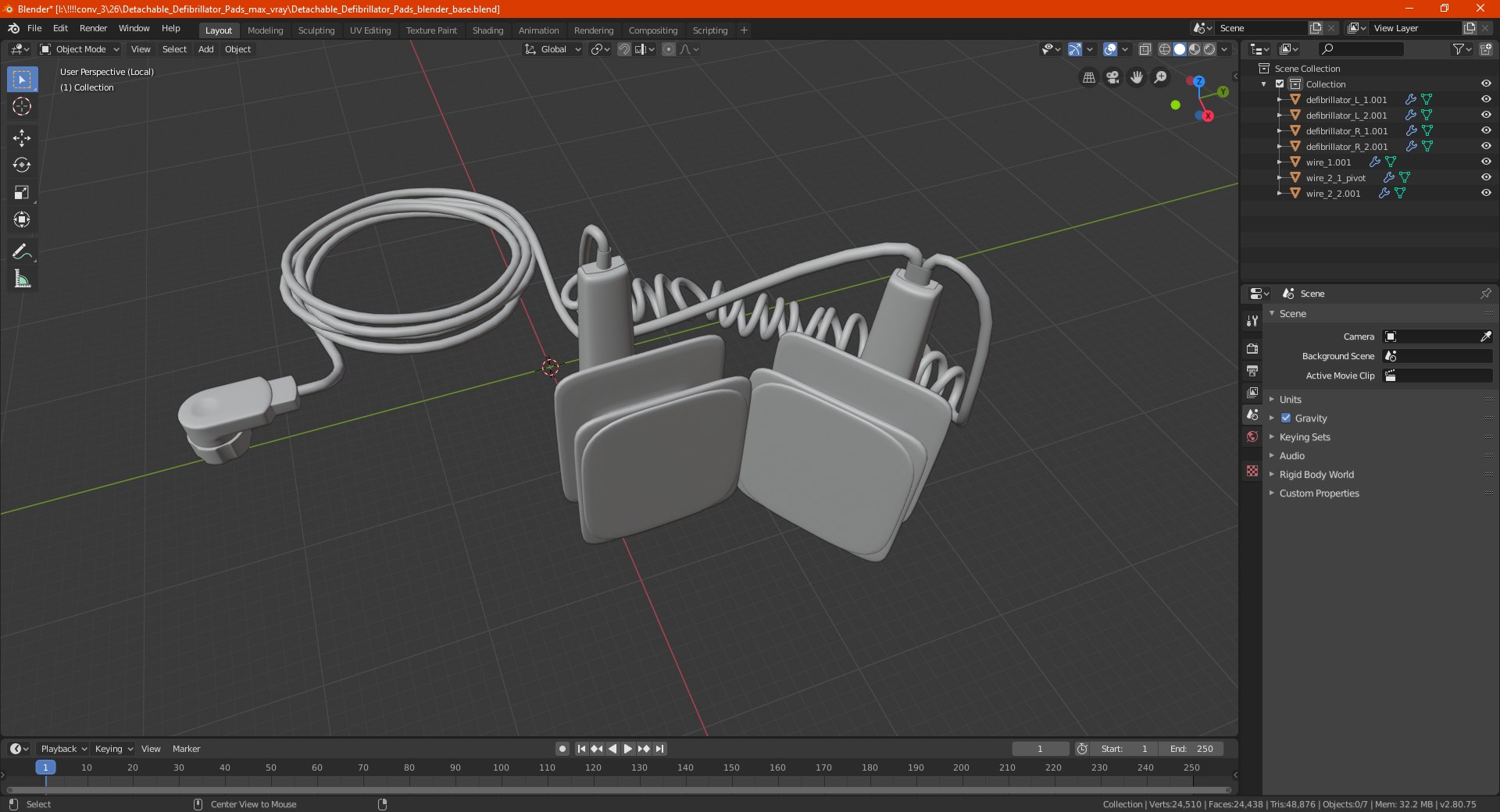Switch to rendered viewport shading
The width and height of the screenshot is (1500, 812).
click(x=1209, y=49)
